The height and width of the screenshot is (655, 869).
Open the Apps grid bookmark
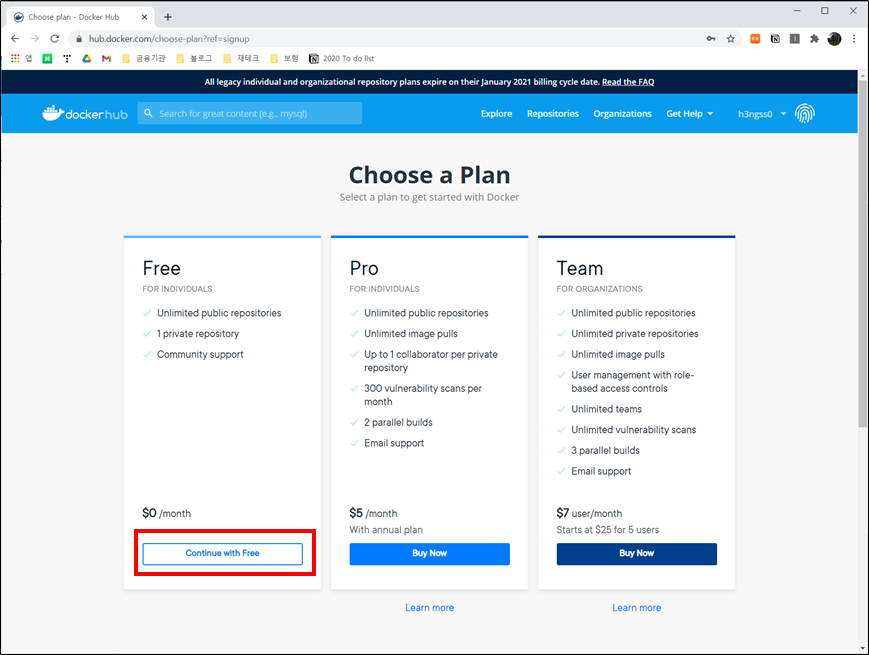[21, 58]
